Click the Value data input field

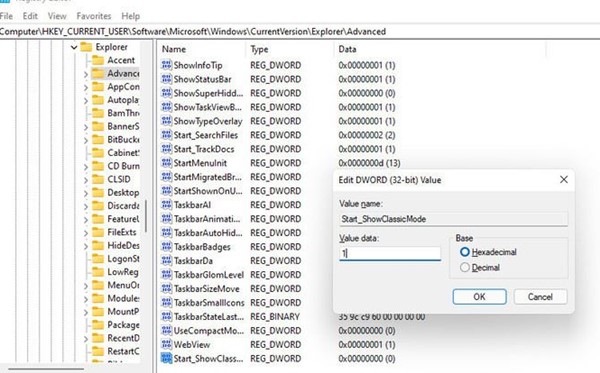coord(390,253)
